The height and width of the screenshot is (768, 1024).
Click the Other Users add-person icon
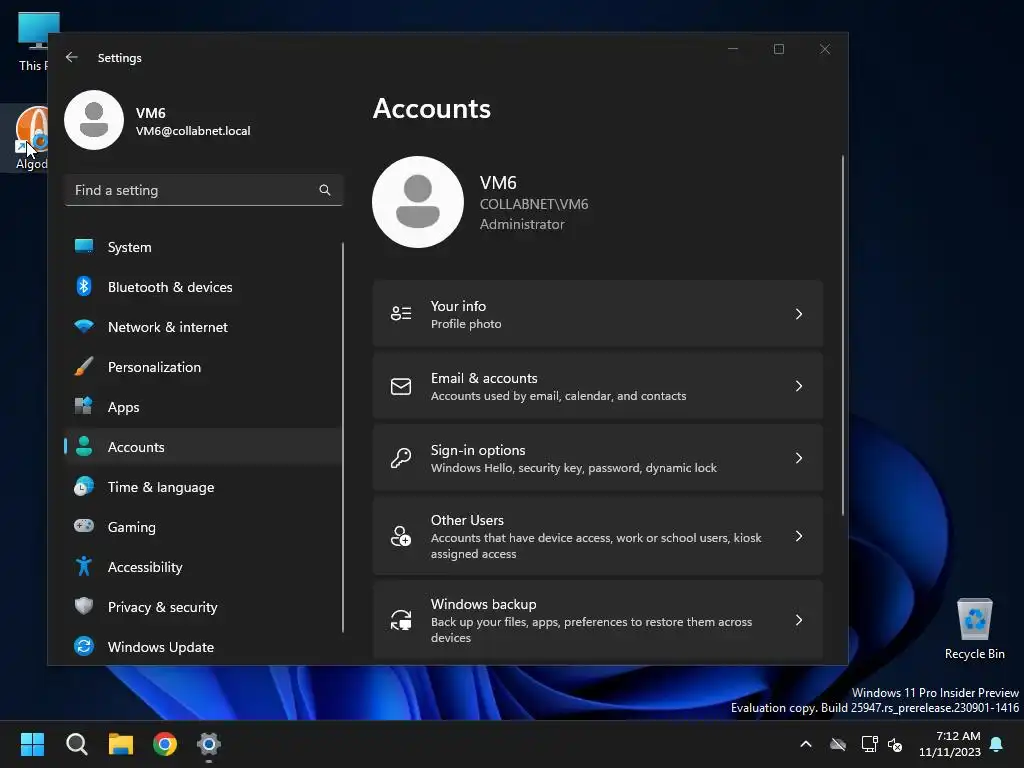click(401, 536)
